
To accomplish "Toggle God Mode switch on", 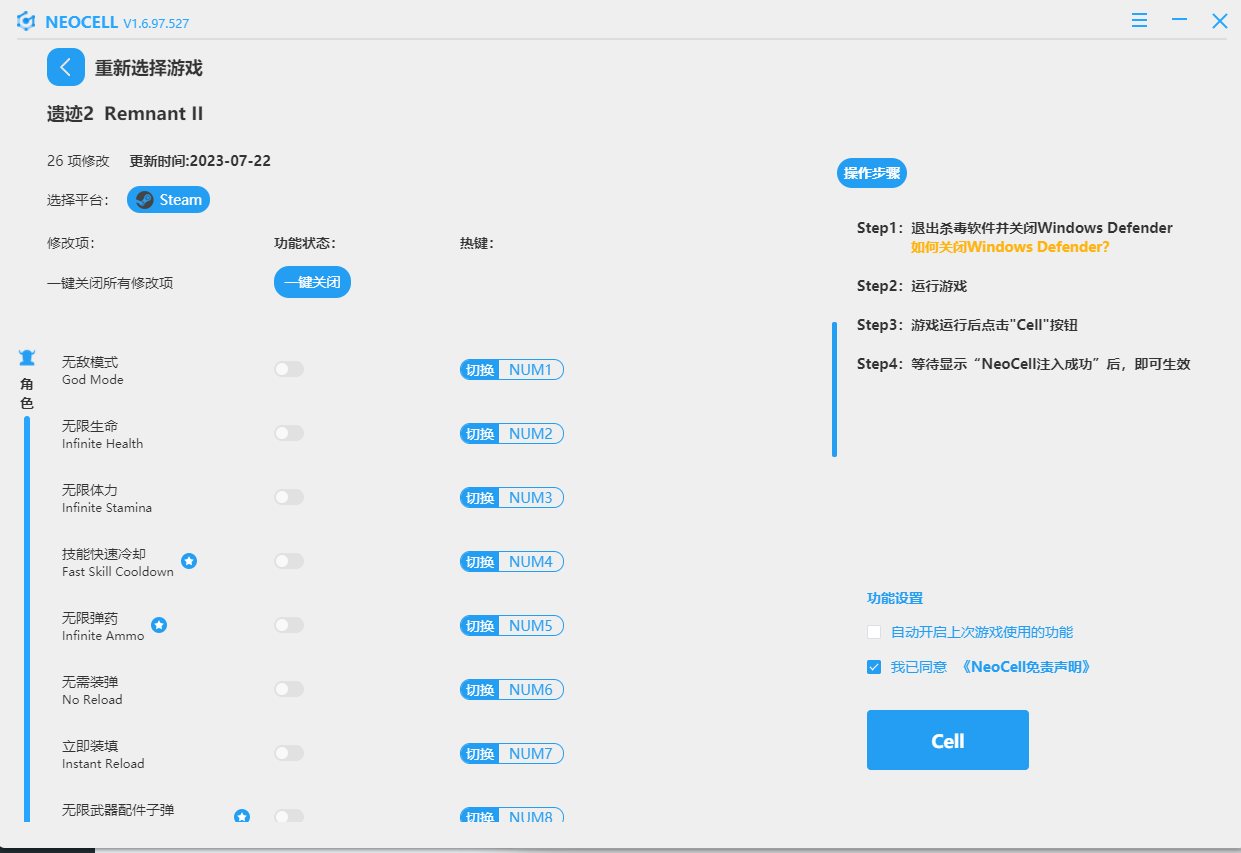I will [289, 369].
